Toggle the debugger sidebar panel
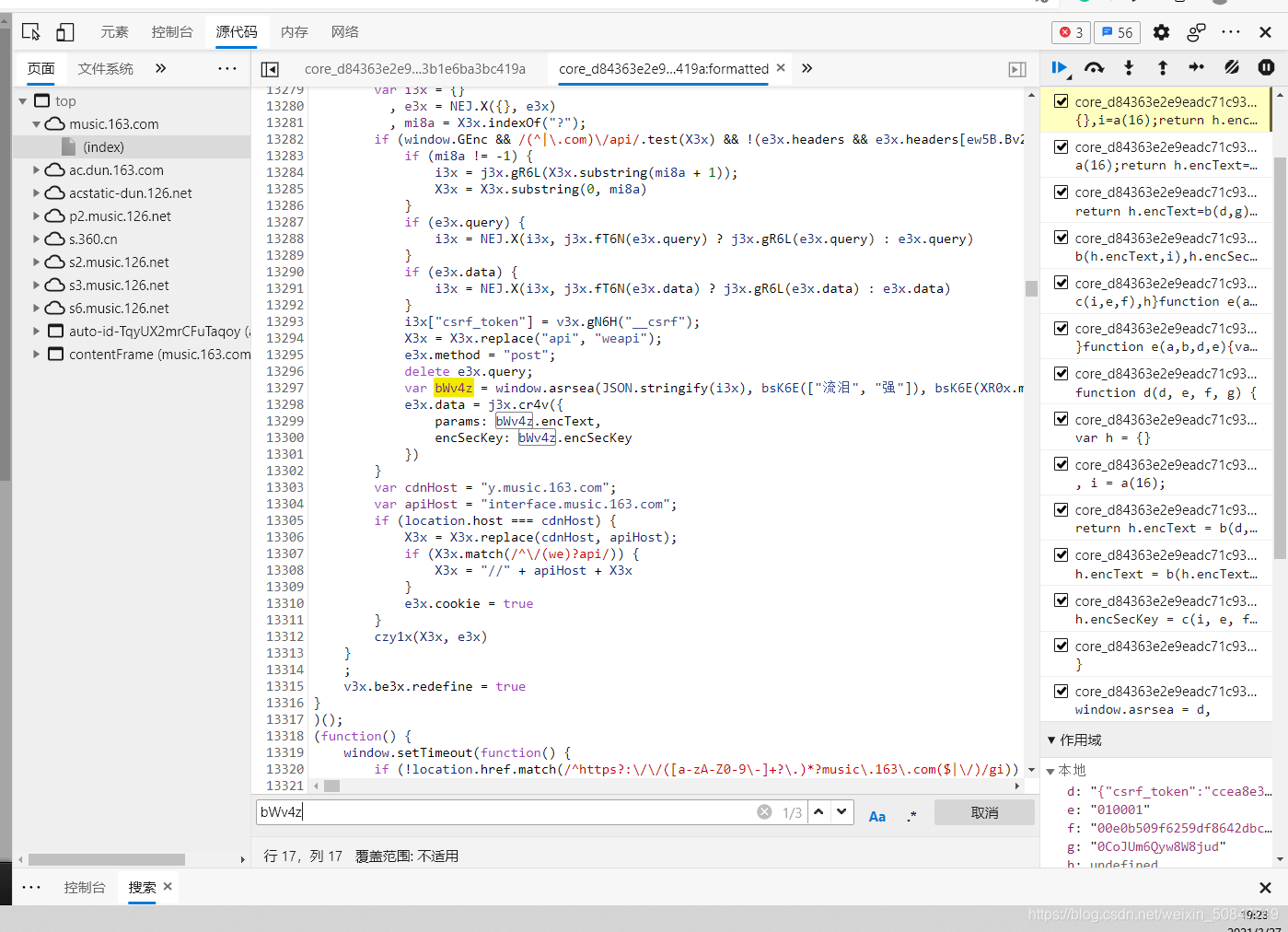The width and height of the screenshot is (1288, 932). click(1017, 69)
